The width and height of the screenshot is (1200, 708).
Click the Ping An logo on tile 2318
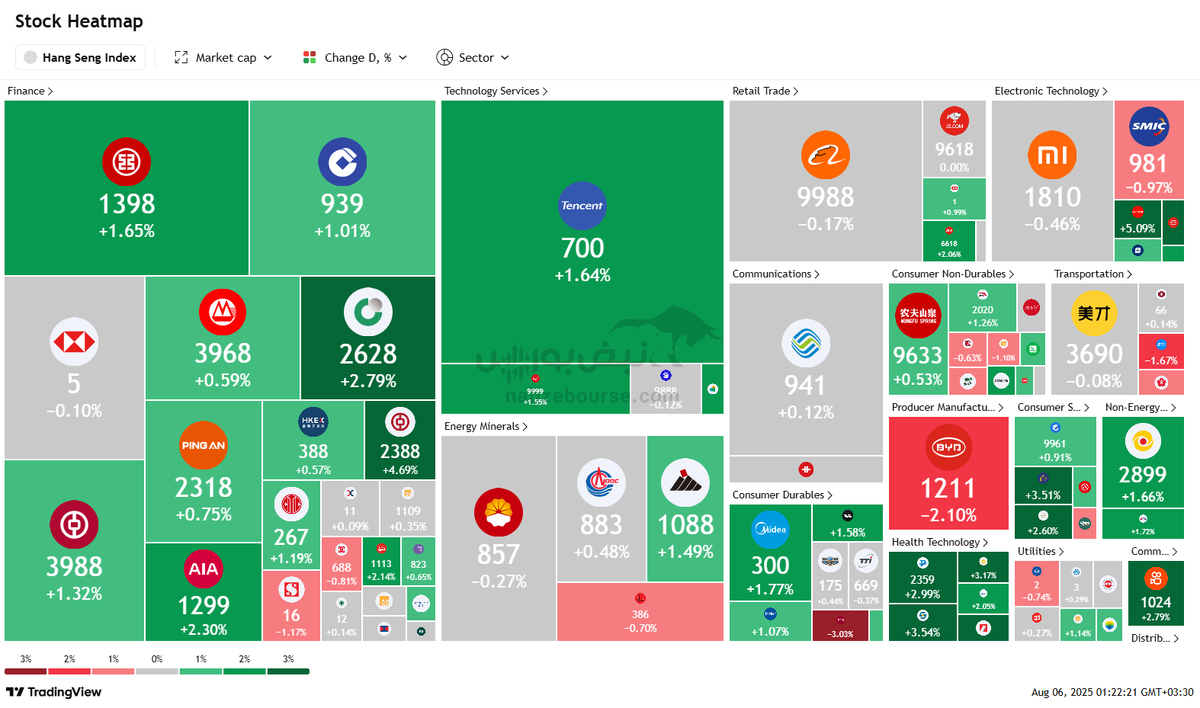click(203, 446)
